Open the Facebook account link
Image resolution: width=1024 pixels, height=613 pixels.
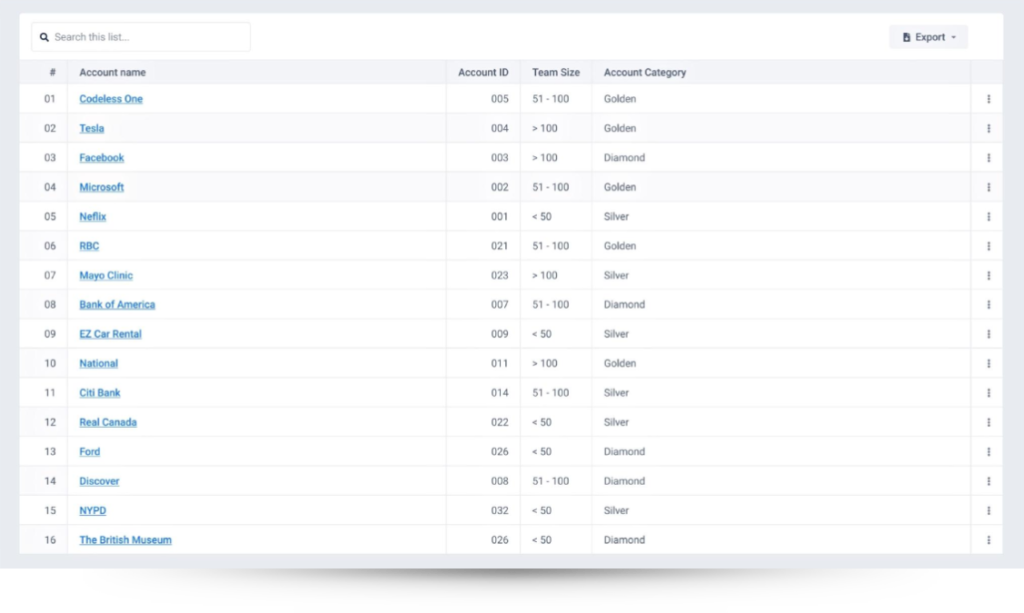point(101,158)
